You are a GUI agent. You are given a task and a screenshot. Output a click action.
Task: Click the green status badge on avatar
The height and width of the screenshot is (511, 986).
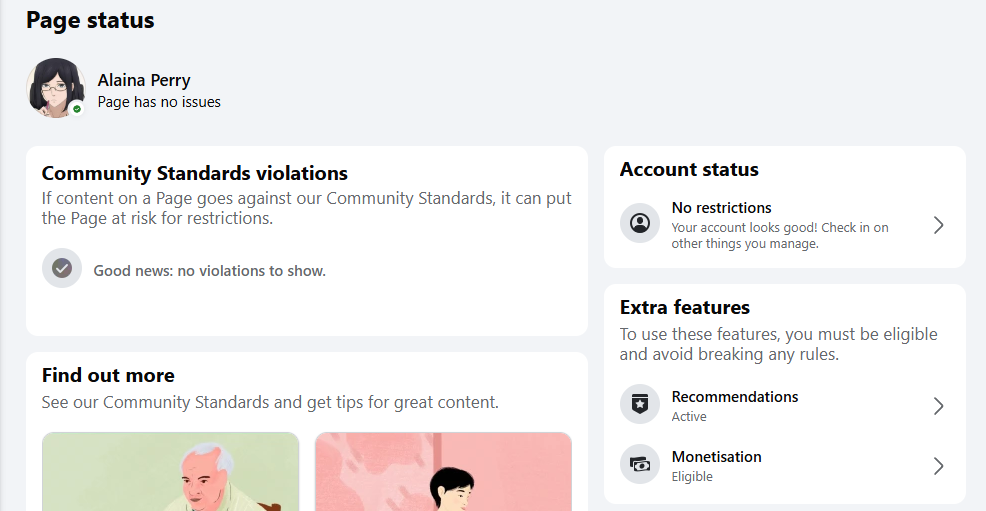(x=77, y=109)
